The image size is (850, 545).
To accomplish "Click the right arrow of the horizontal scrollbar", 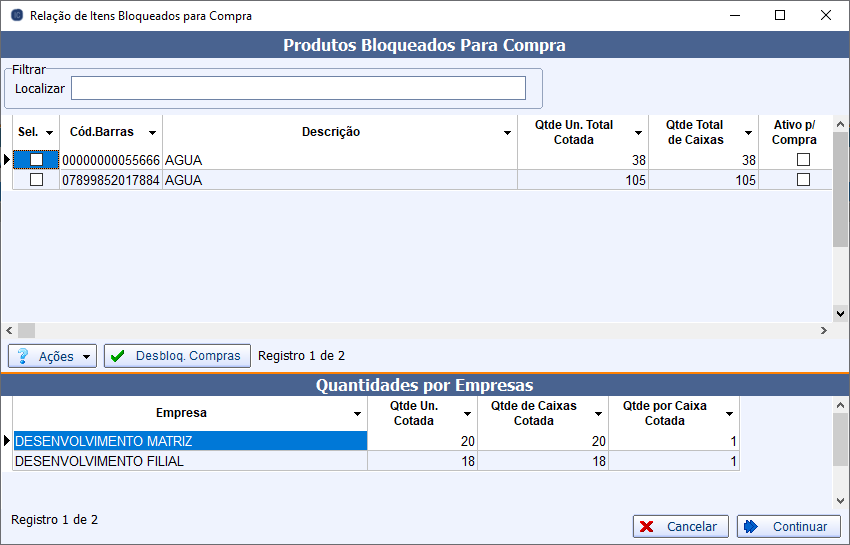I will (x=824, y=330).
